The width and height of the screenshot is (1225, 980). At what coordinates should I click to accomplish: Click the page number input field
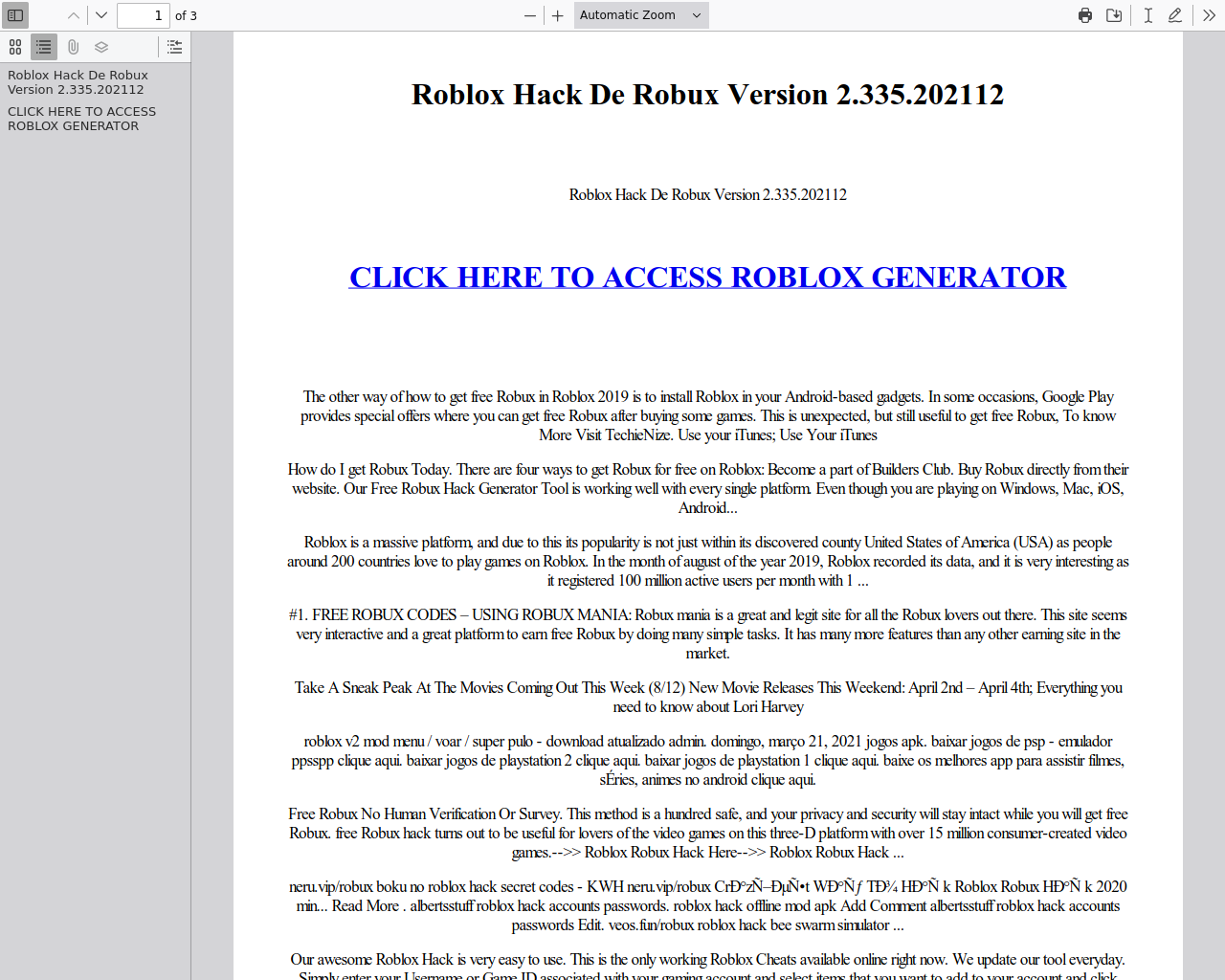tap(144, 15)
